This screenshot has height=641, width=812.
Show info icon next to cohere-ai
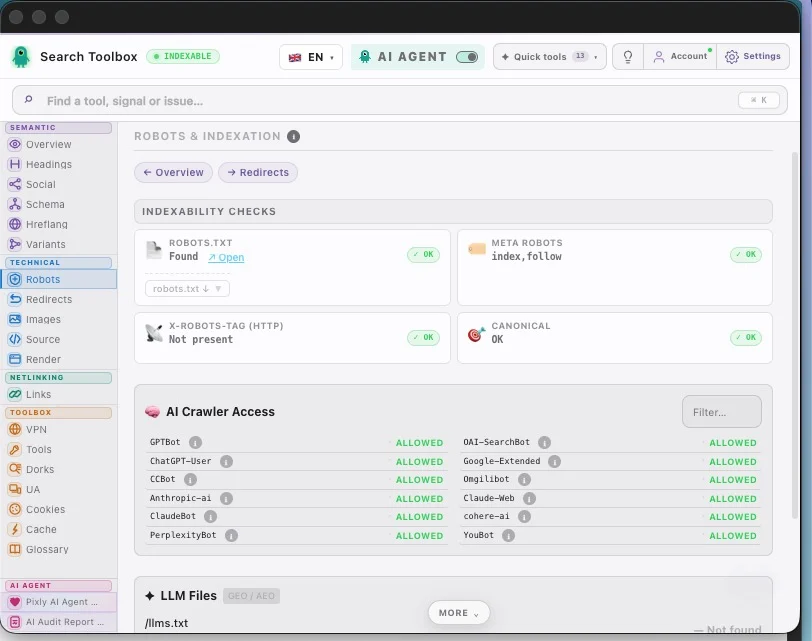click(x=524, y=517)
